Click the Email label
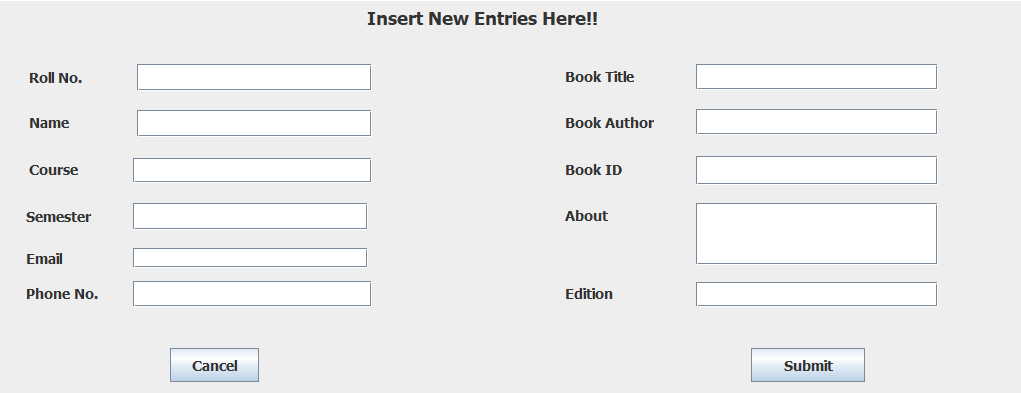Screen dimensions: 1021x393 point(44,259)
